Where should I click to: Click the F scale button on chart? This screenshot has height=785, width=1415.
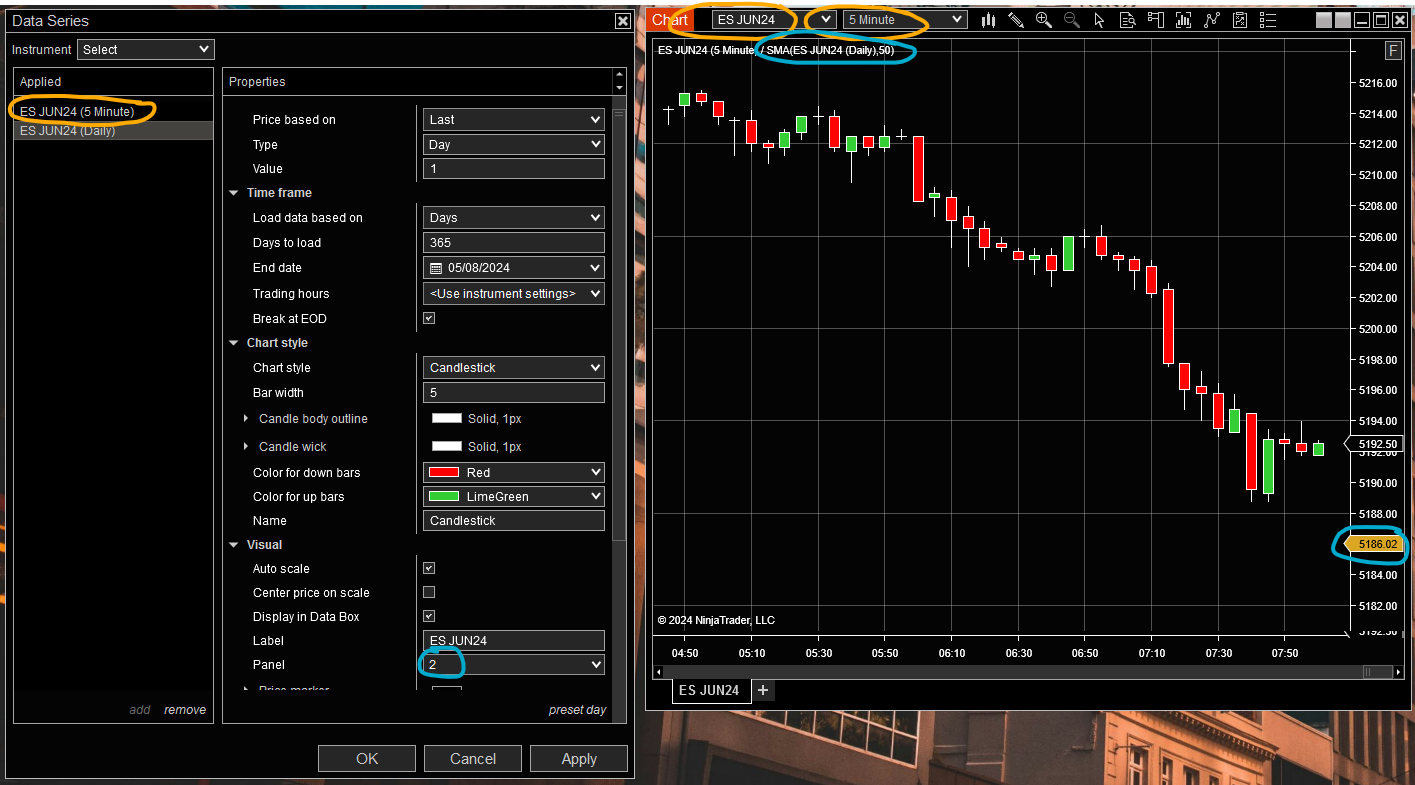coord(1393,51)
